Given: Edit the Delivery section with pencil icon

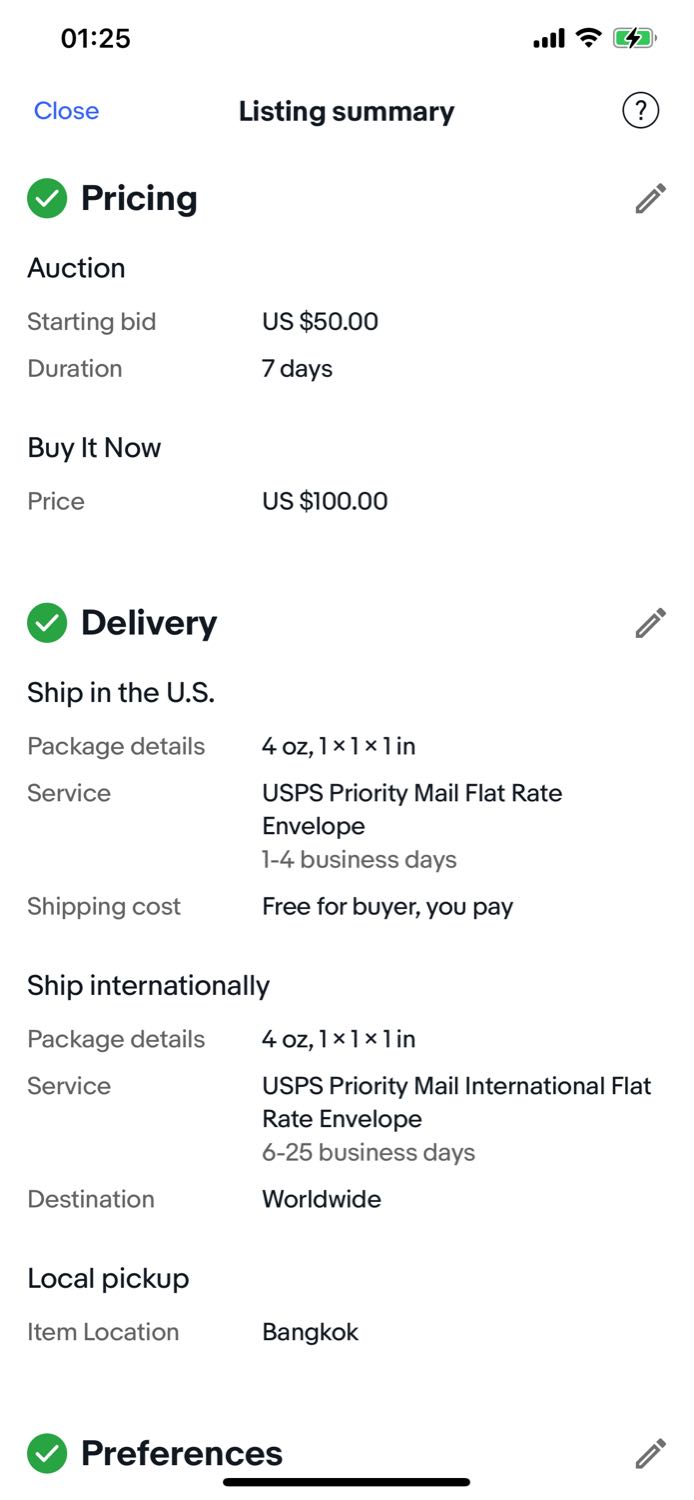Looking at the screenshot, I should tap(650, 623).
